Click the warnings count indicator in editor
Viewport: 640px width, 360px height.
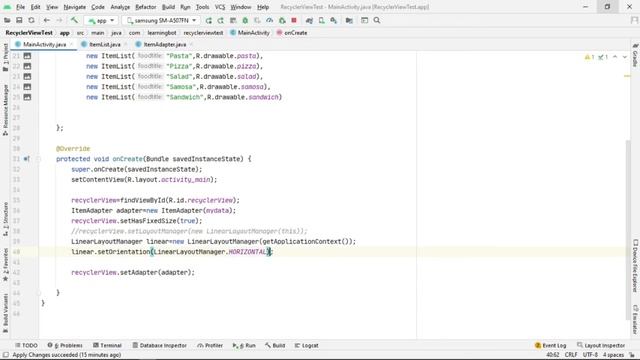[589, 57]
